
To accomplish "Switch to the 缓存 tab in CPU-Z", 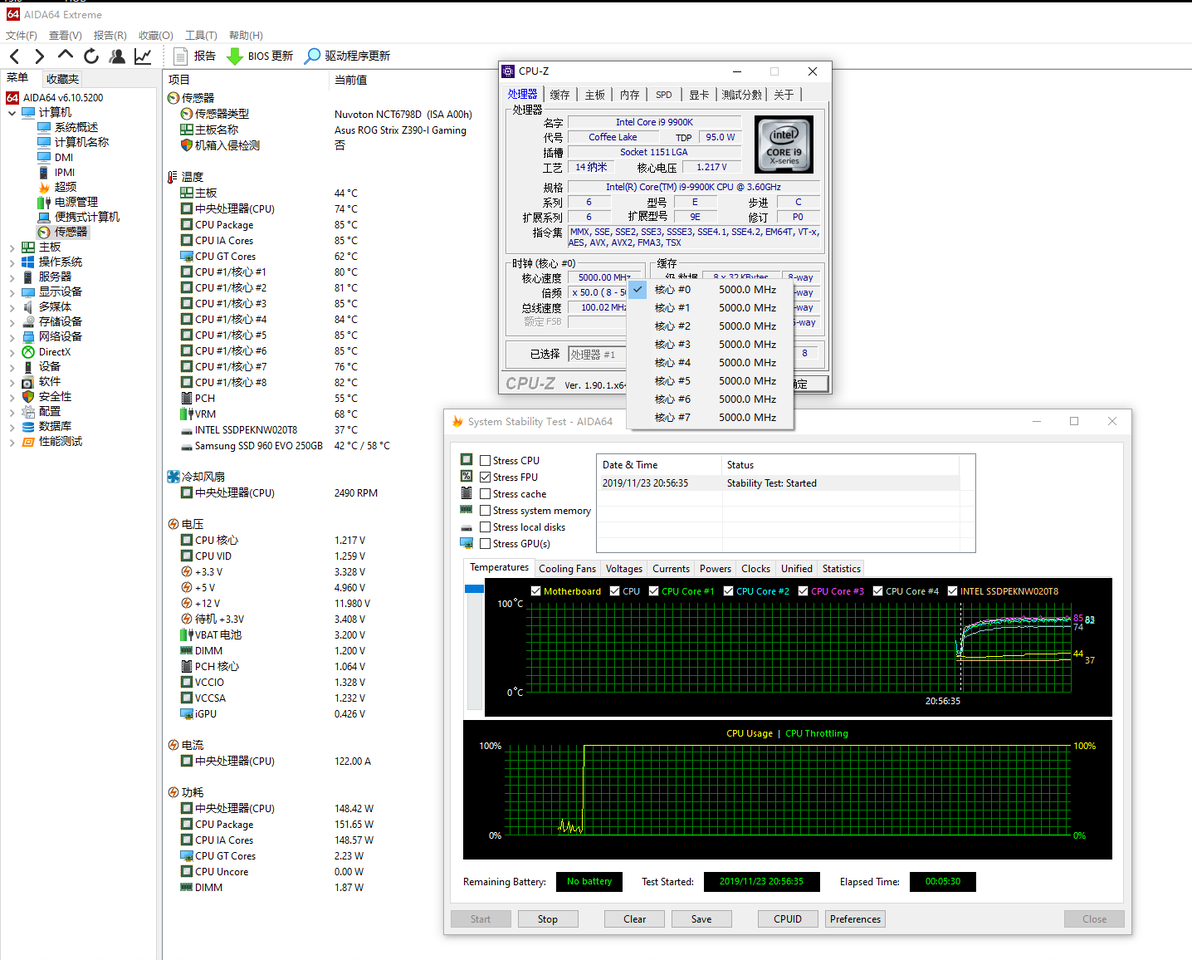I will click(560, 94).
